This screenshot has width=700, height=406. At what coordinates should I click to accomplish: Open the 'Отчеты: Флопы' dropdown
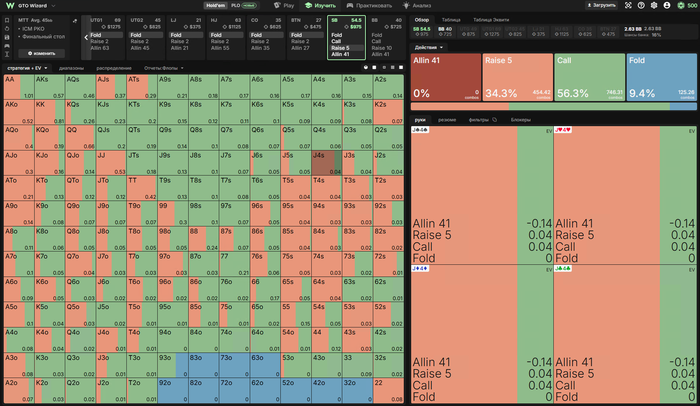[163, 68]
